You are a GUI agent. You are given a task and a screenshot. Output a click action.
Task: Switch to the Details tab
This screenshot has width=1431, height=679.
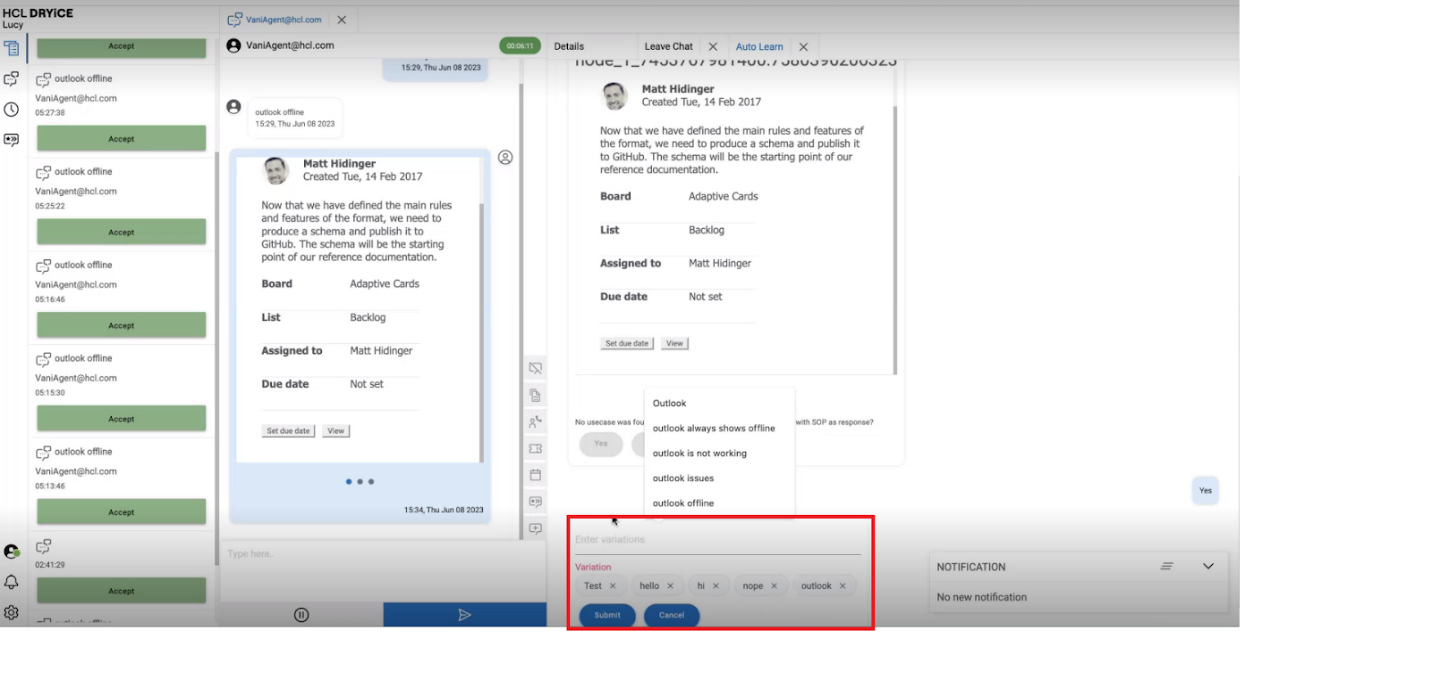pyautogui.click(x=569, y=47)
